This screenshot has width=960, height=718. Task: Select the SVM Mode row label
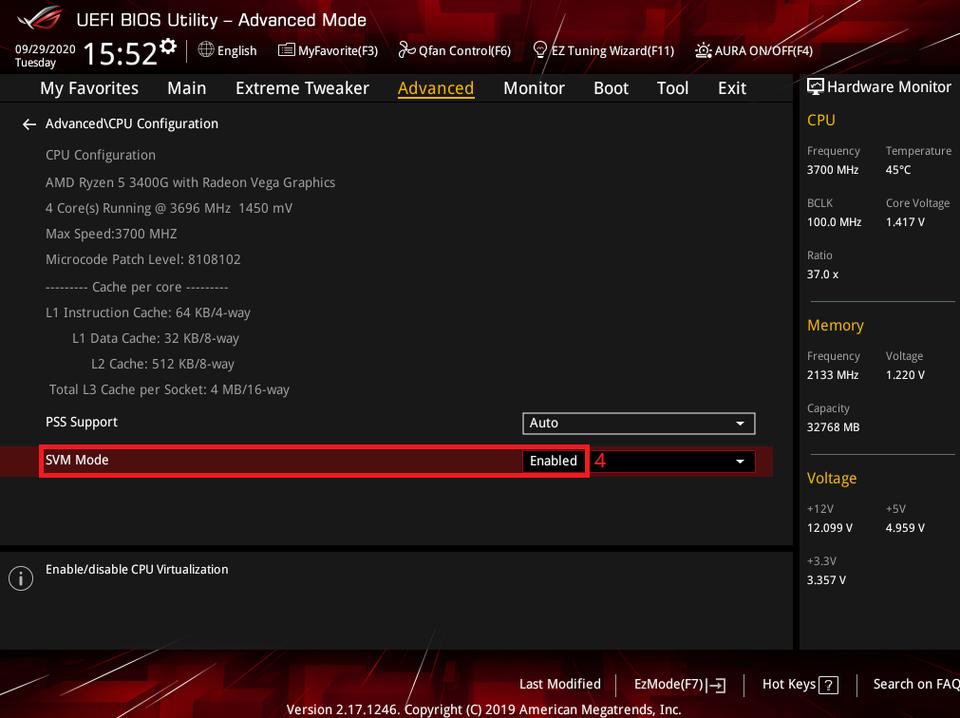click(77, 460)
